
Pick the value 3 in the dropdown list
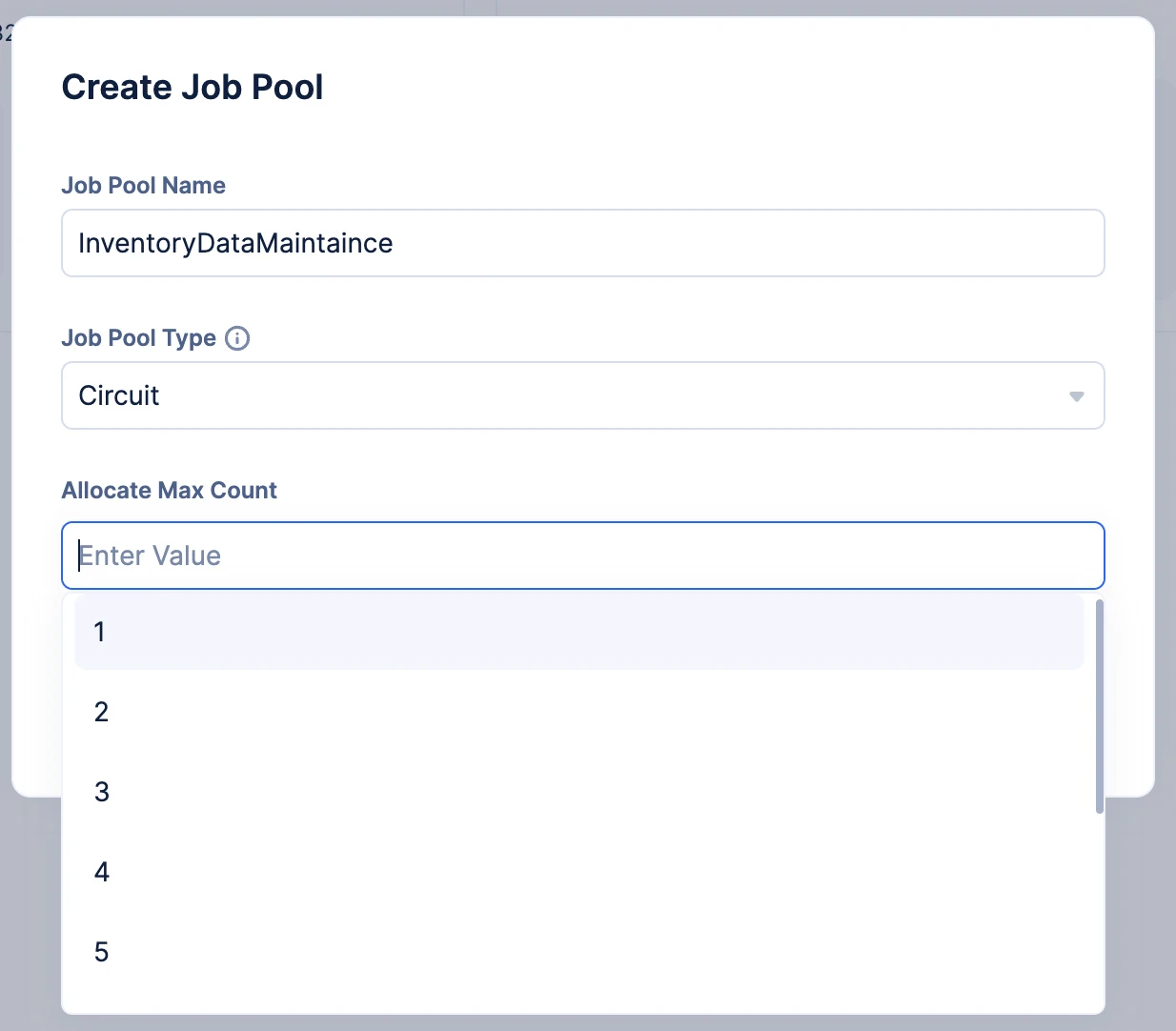(578, 792)
